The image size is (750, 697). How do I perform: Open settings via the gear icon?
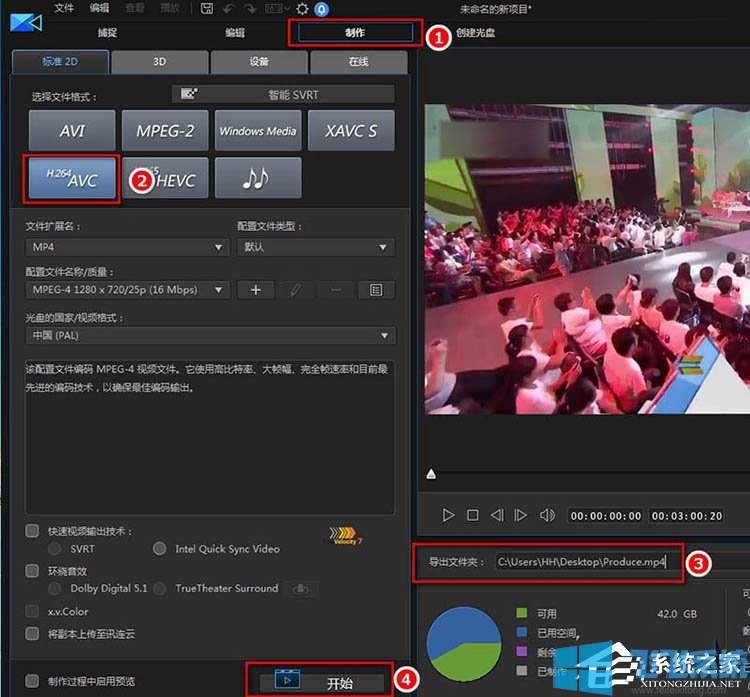[x=302, y=9]
